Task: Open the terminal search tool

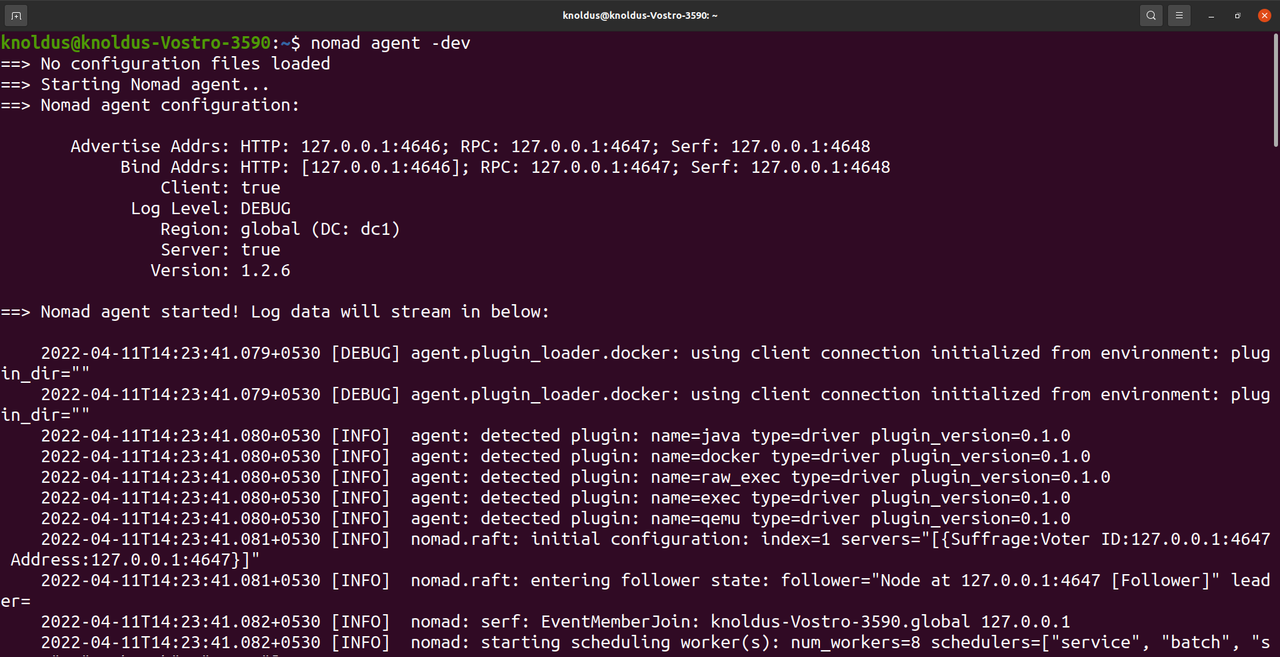Action: coord(1151,15)
